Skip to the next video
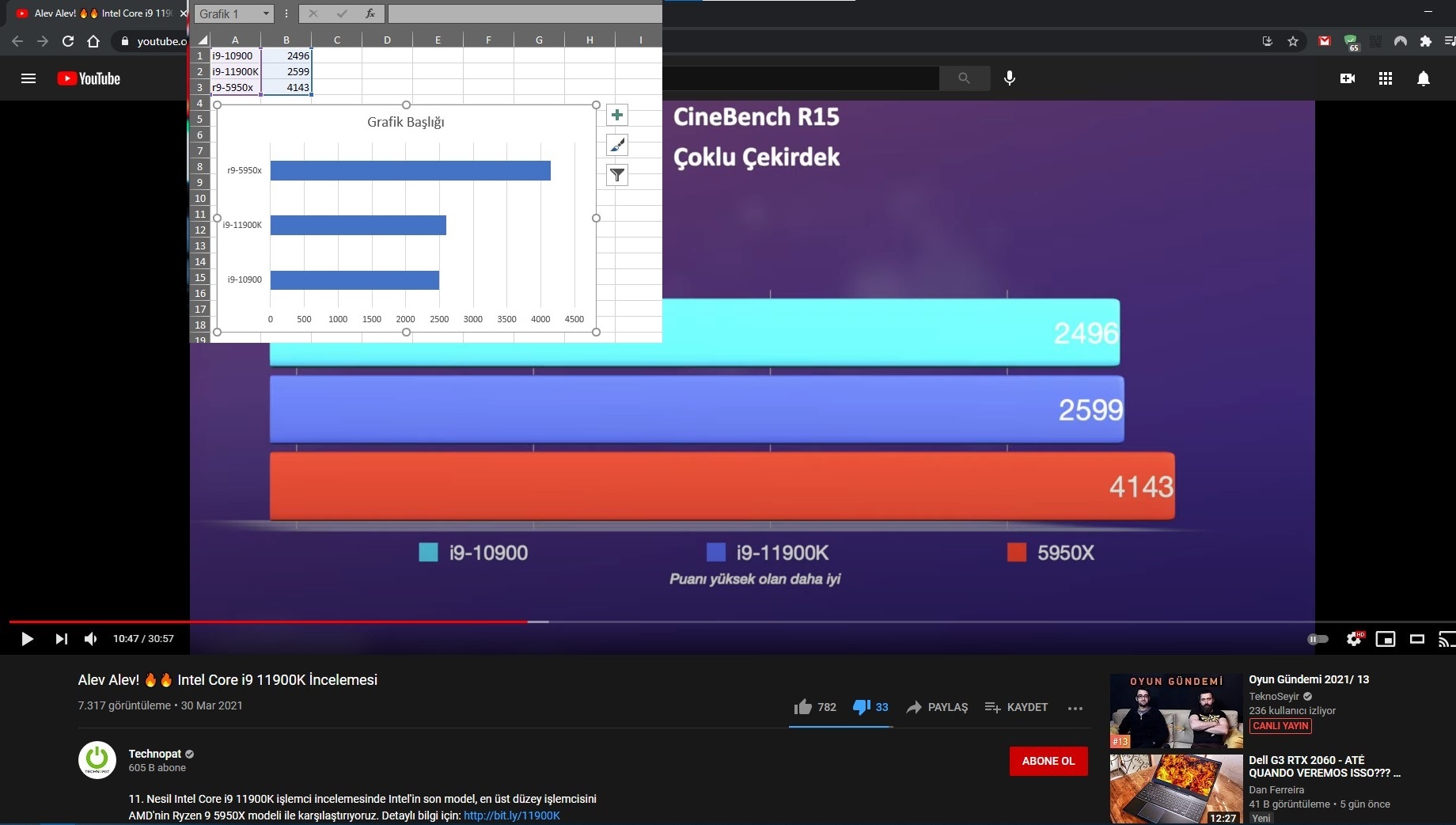The width and height of the screenshot is (1456, 825). click(x=61, y=639)
